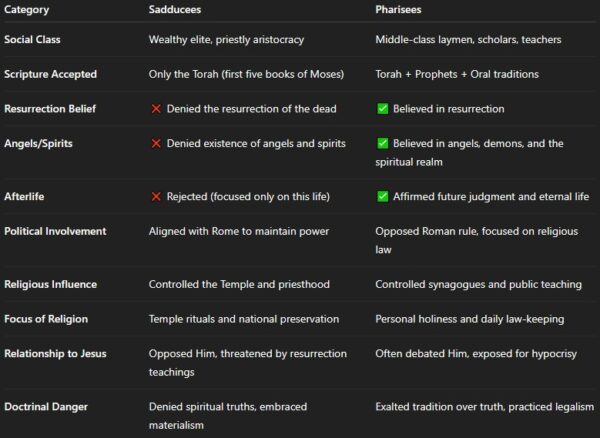Click the "Controlled synagogues and public teaching" cell

click(478, 284)
